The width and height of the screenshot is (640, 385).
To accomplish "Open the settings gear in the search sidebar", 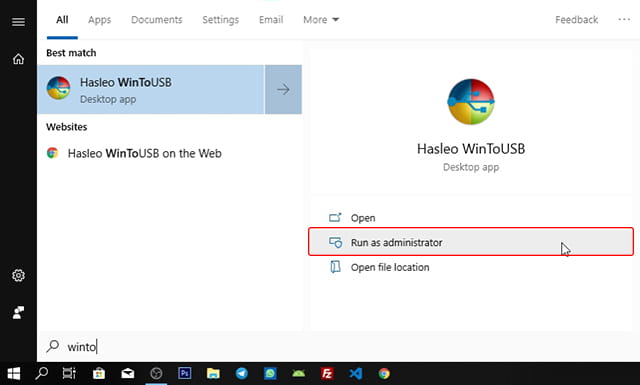I will [x=18, y=276].
